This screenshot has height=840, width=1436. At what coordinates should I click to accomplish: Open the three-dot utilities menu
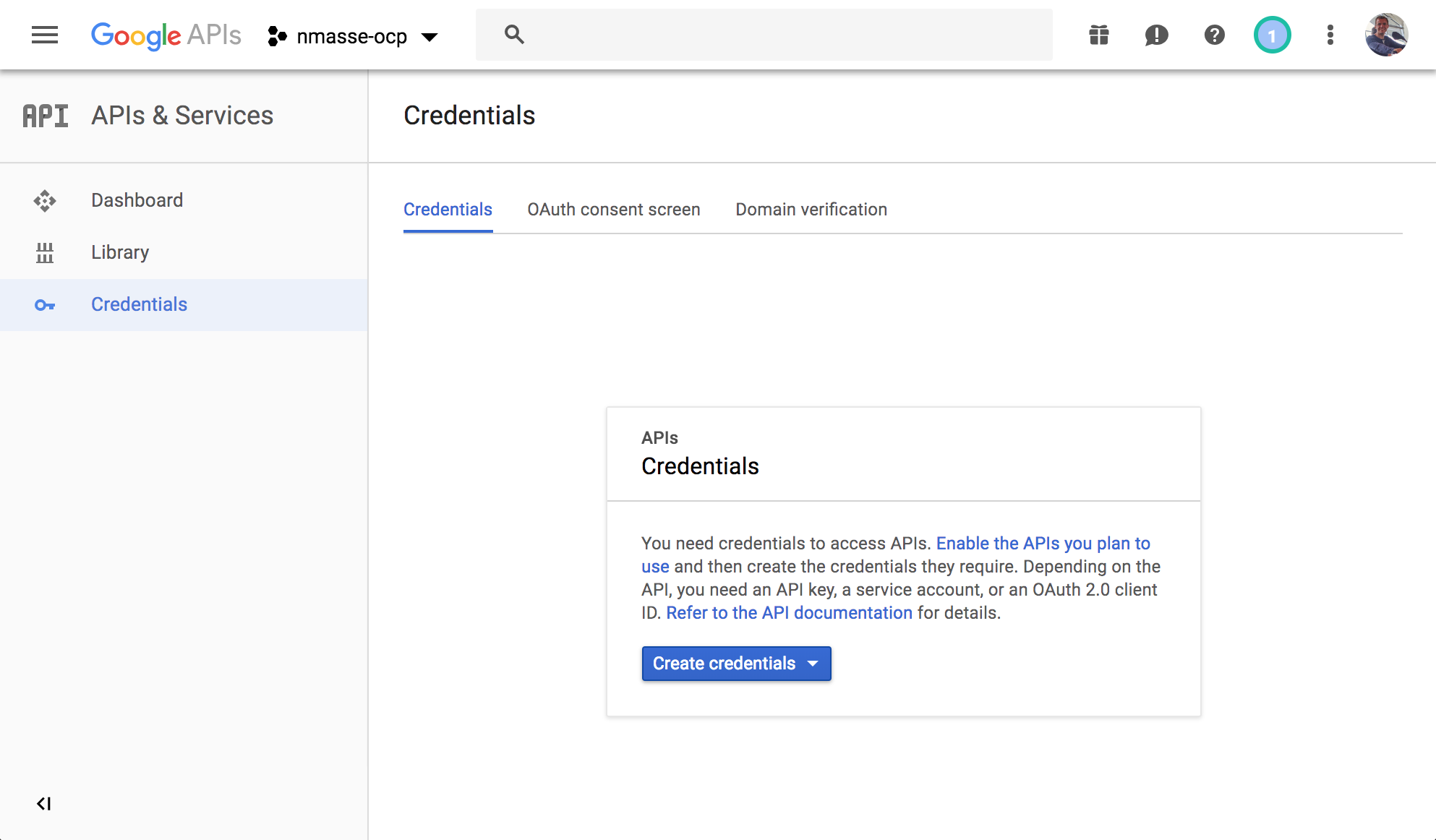[1330, 35]
